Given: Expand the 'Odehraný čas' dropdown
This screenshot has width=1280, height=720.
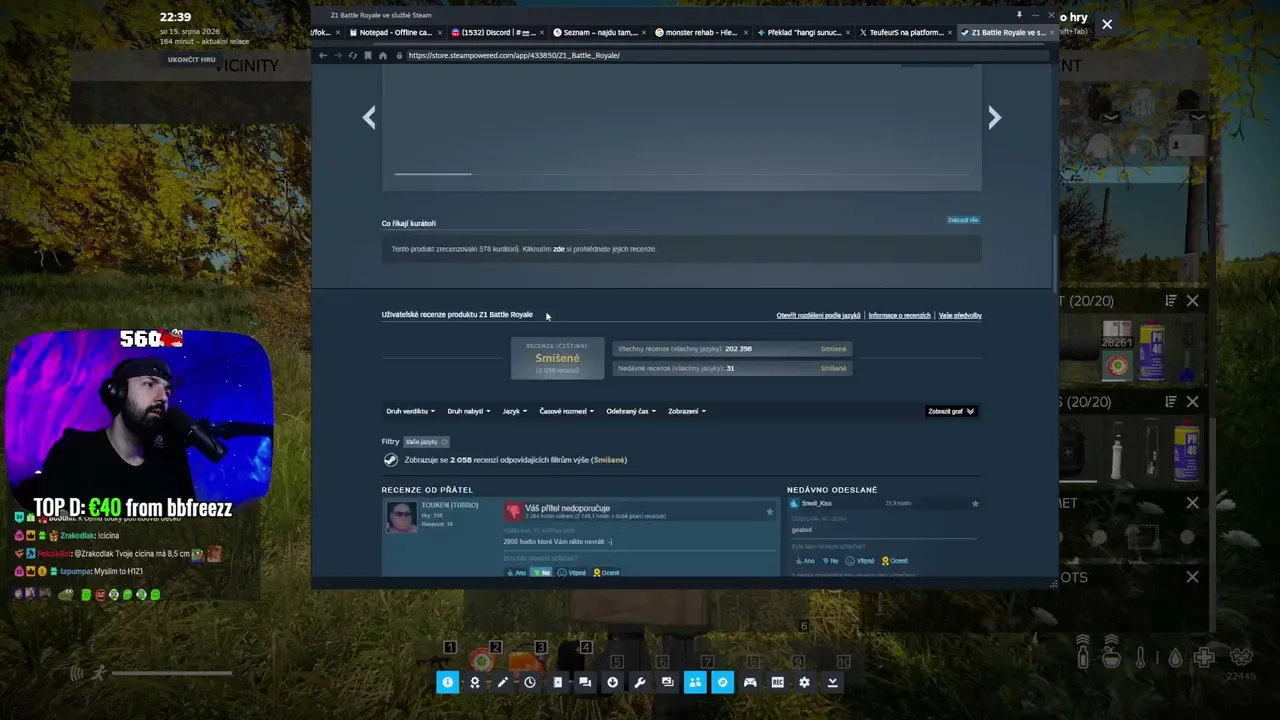Looking at the screenshot, I should (631, 411).
